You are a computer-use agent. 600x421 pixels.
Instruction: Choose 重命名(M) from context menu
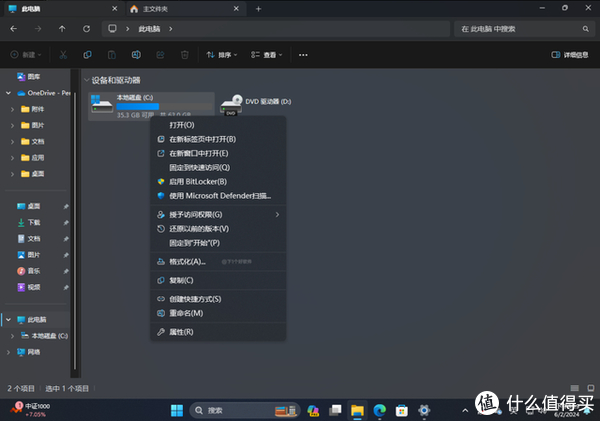pos(218,313)
